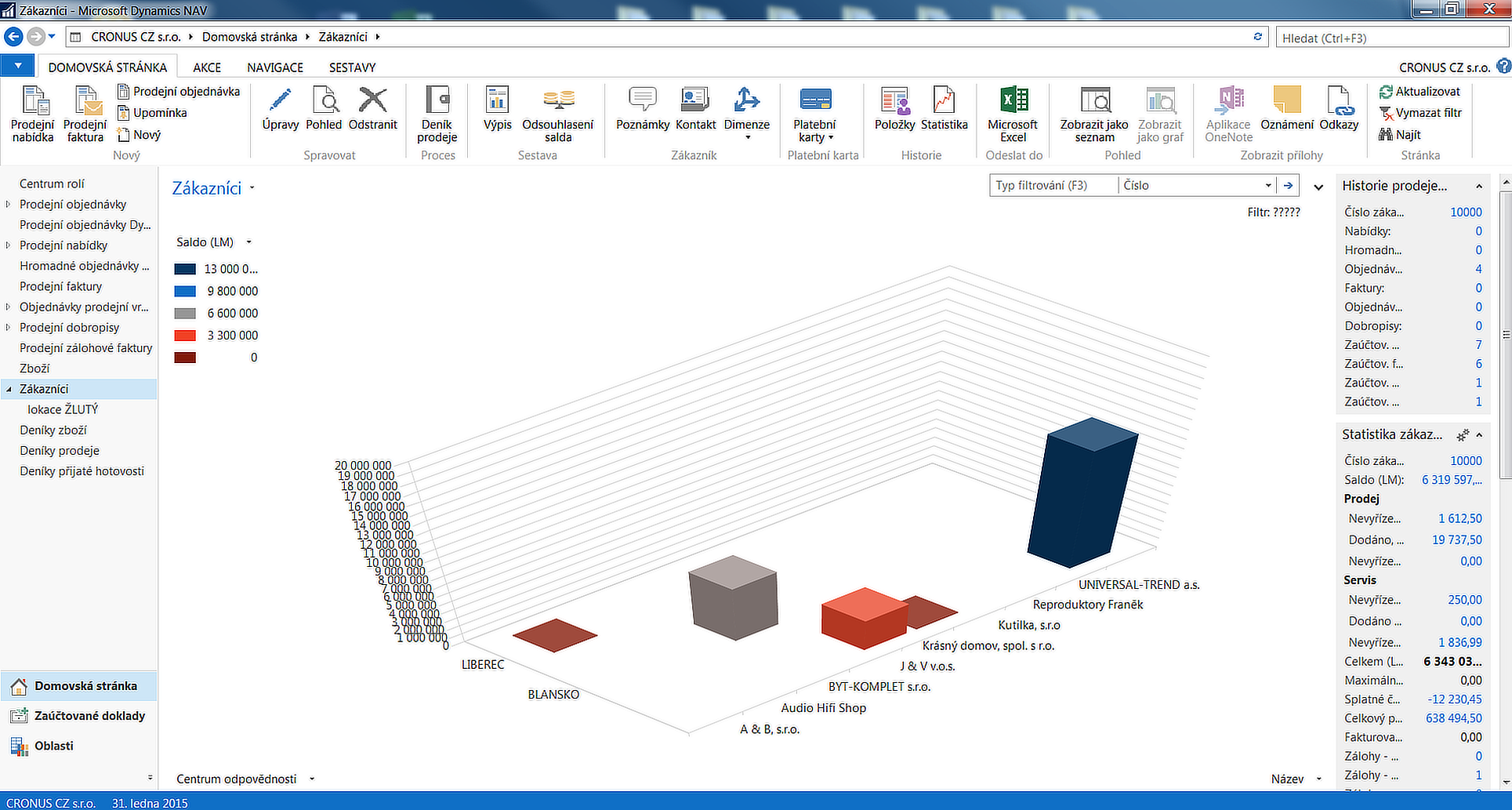Click the Typ filtrování input field
This screenshot has width=1512, height=810.
pos(1052,186)
